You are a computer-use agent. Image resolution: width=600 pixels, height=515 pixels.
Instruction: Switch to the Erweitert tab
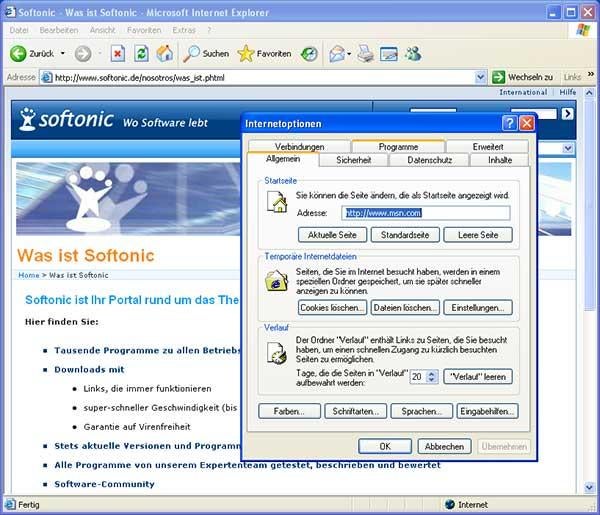pyautogui.click(x=488, y=147)
